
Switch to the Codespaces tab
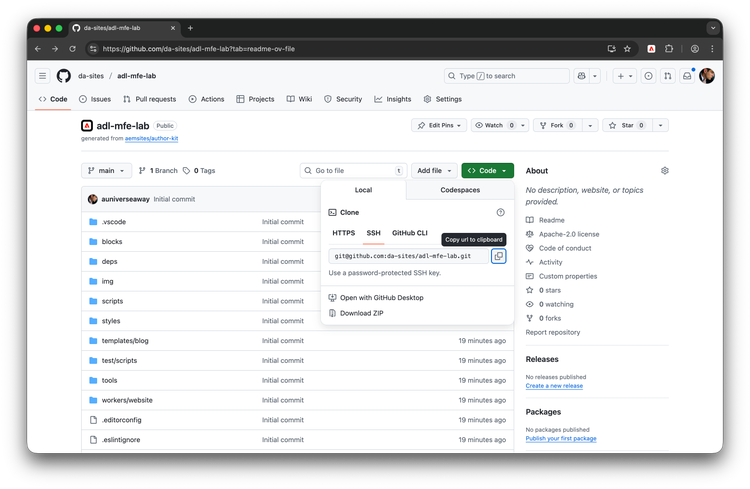pyautogui.click(x=460, y=190)
